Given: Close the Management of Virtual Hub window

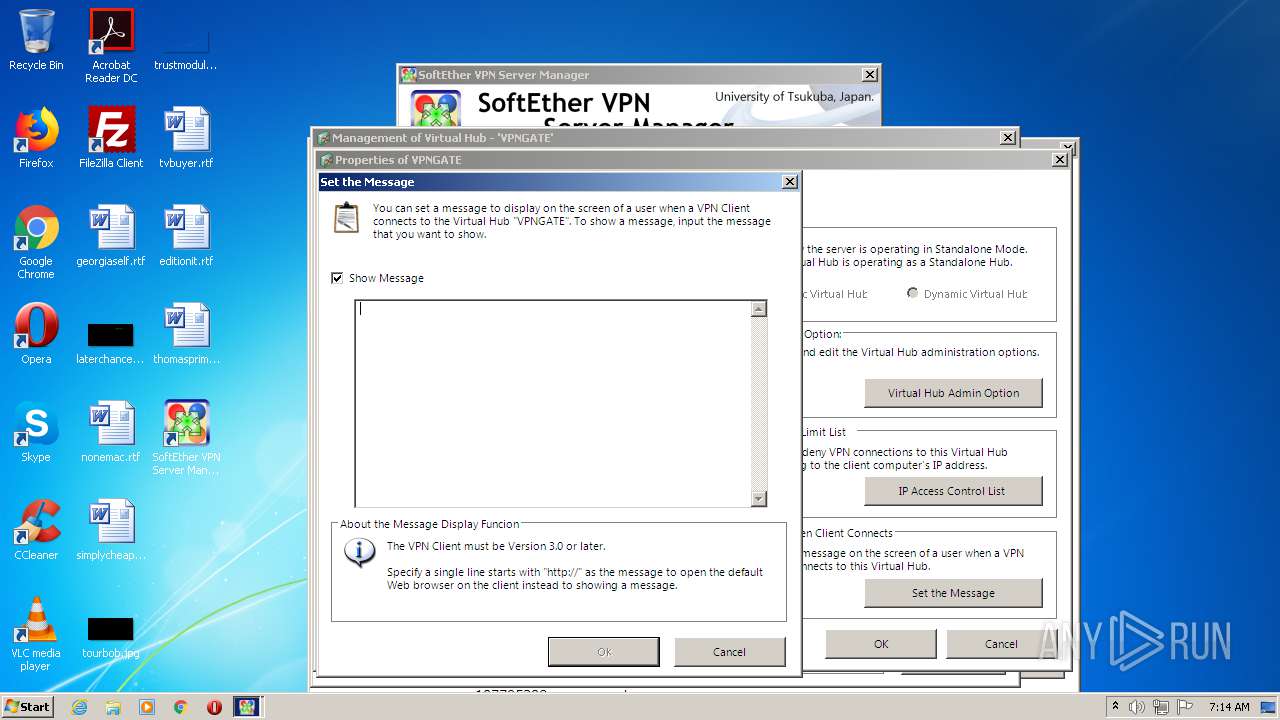Looking at the screenshot, I should (1008, 138).
